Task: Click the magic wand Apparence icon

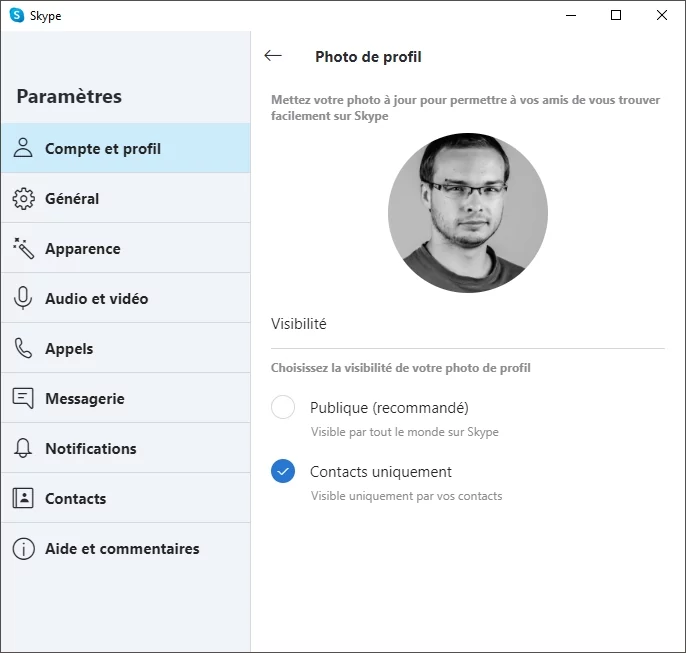Action: point(23,248)
